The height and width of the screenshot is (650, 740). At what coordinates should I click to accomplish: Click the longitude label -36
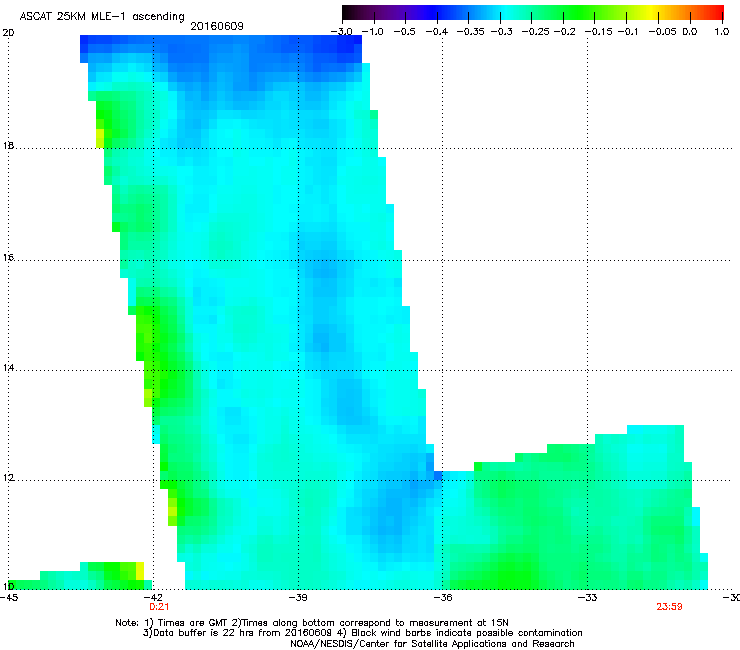(443, 598)
